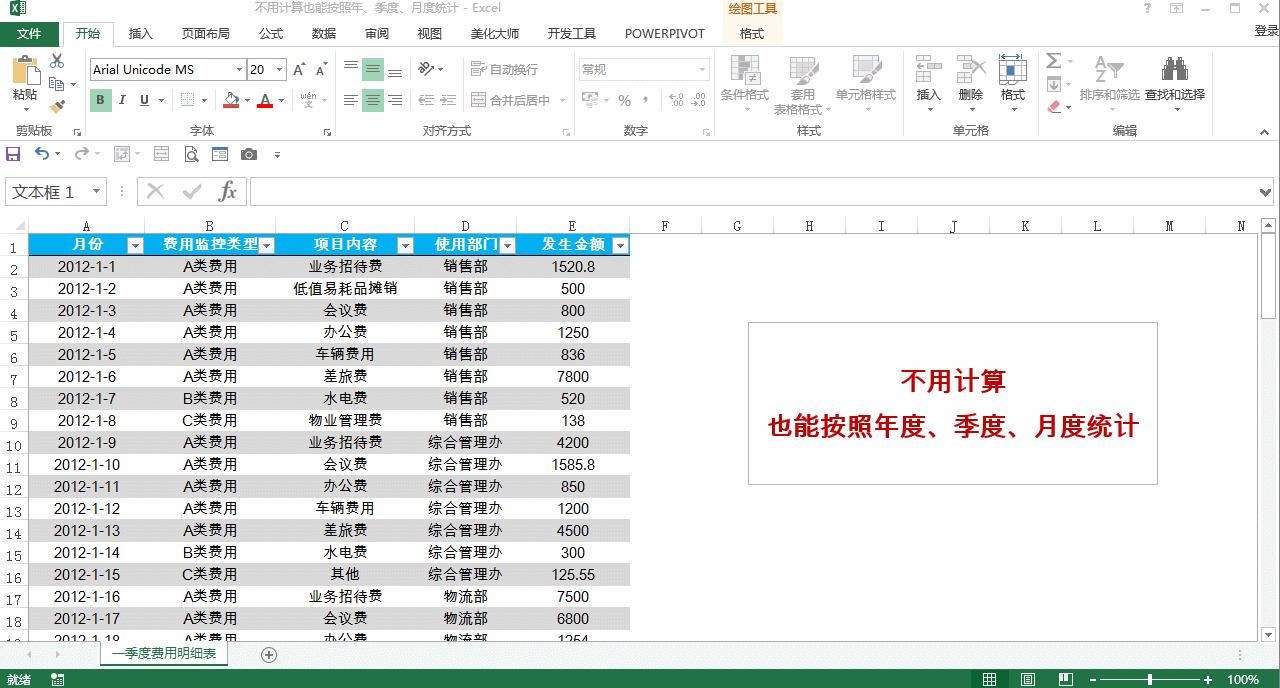Enable underline formatting
Image resolution: width=1280 pixels, height=688 pixels.
coord(143,100)
